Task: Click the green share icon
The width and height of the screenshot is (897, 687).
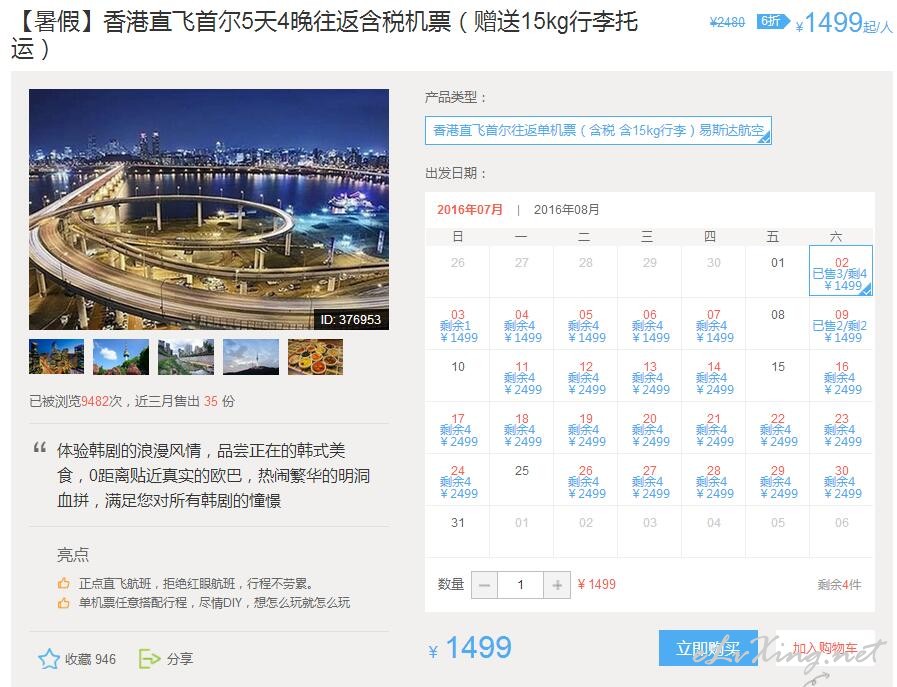Action: pyautogui.click(x=149, y=659)
